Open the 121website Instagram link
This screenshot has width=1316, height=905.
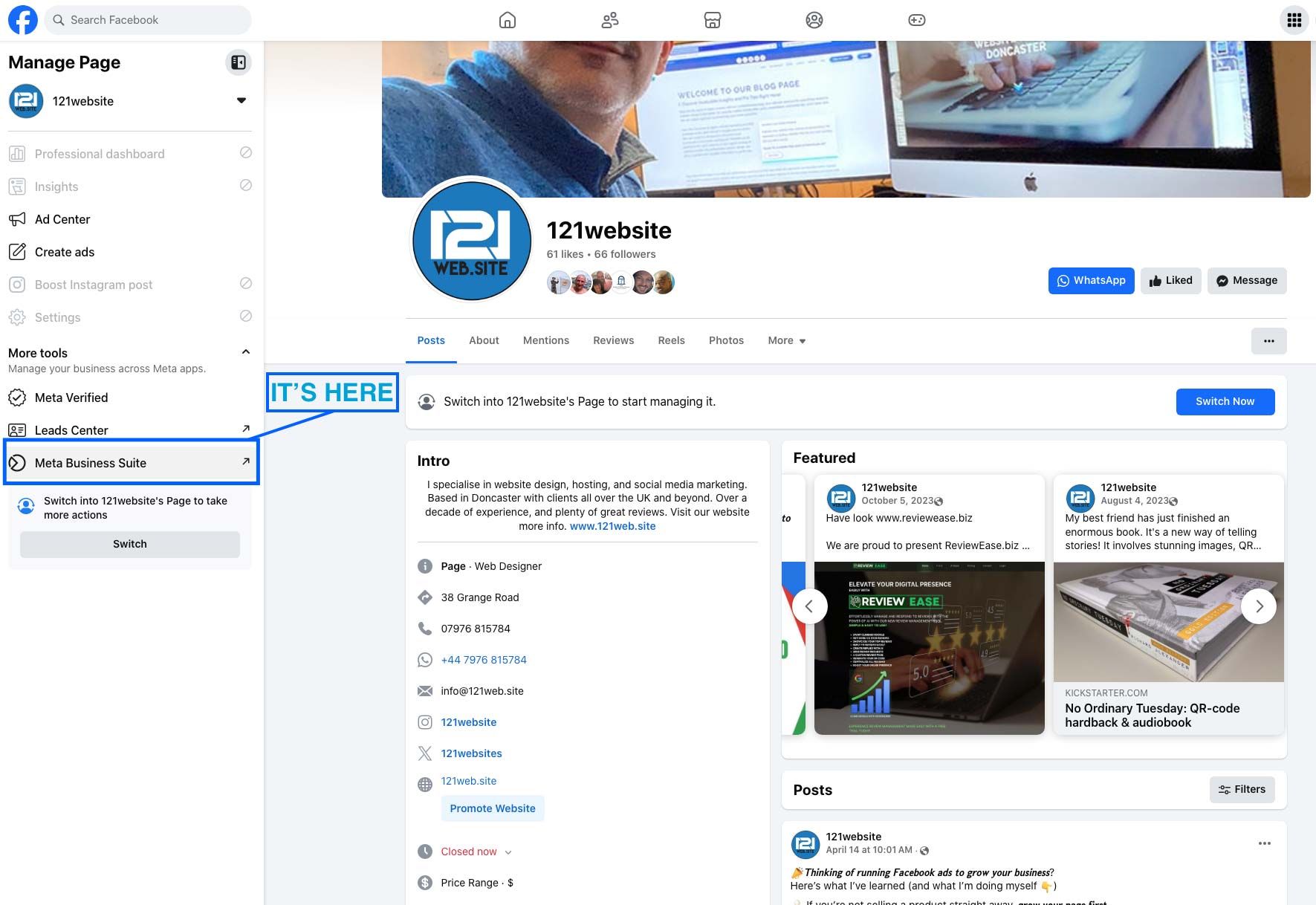pyautogui.click(x=469, y=722)
